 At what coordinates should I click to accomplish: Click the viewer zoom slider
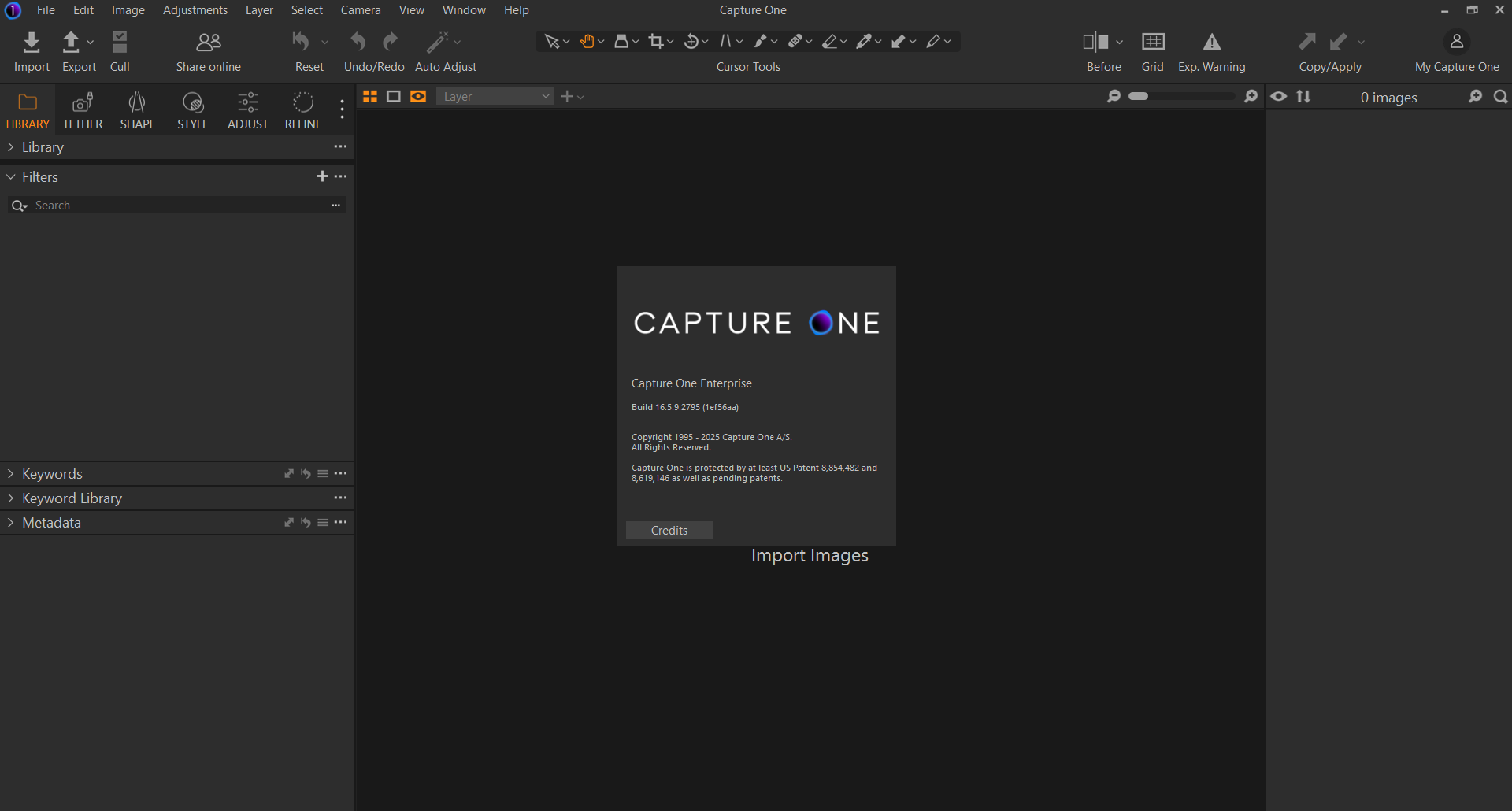click(1182, 96)
